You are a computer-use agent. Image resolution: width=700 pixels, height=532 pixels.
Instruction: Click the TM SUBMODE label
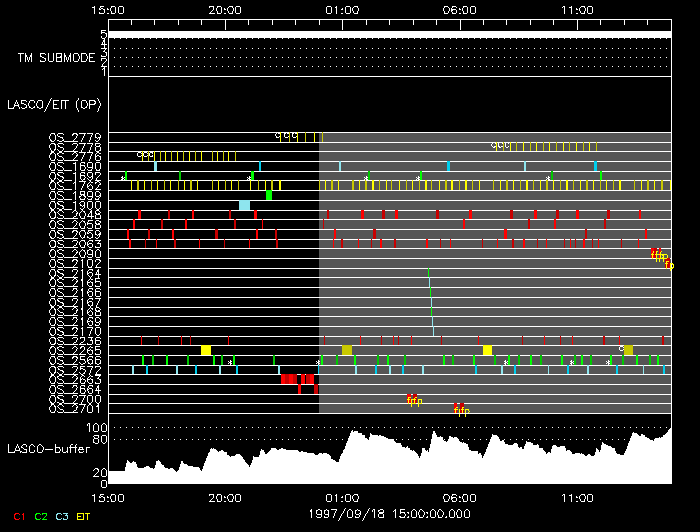(56, 57)
